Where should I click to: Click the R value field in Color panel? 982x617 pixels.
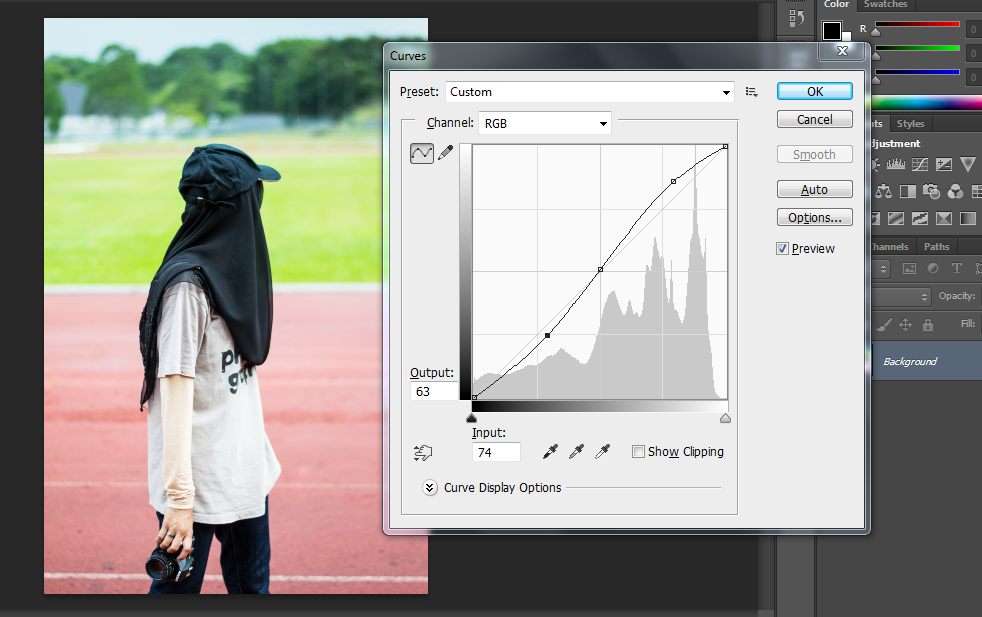coord(973,29)
